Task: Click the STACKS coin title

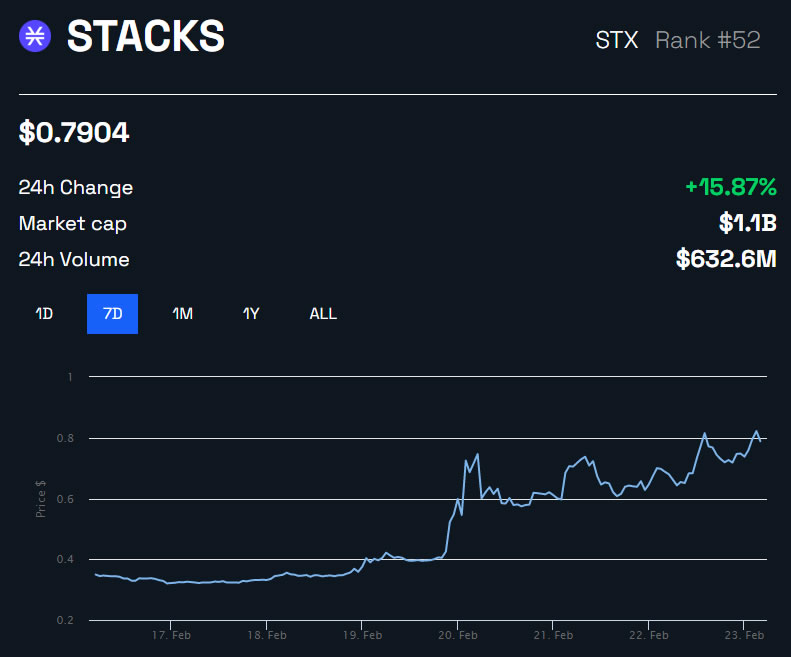Action: pyautogui.click(x=145, y=37)
